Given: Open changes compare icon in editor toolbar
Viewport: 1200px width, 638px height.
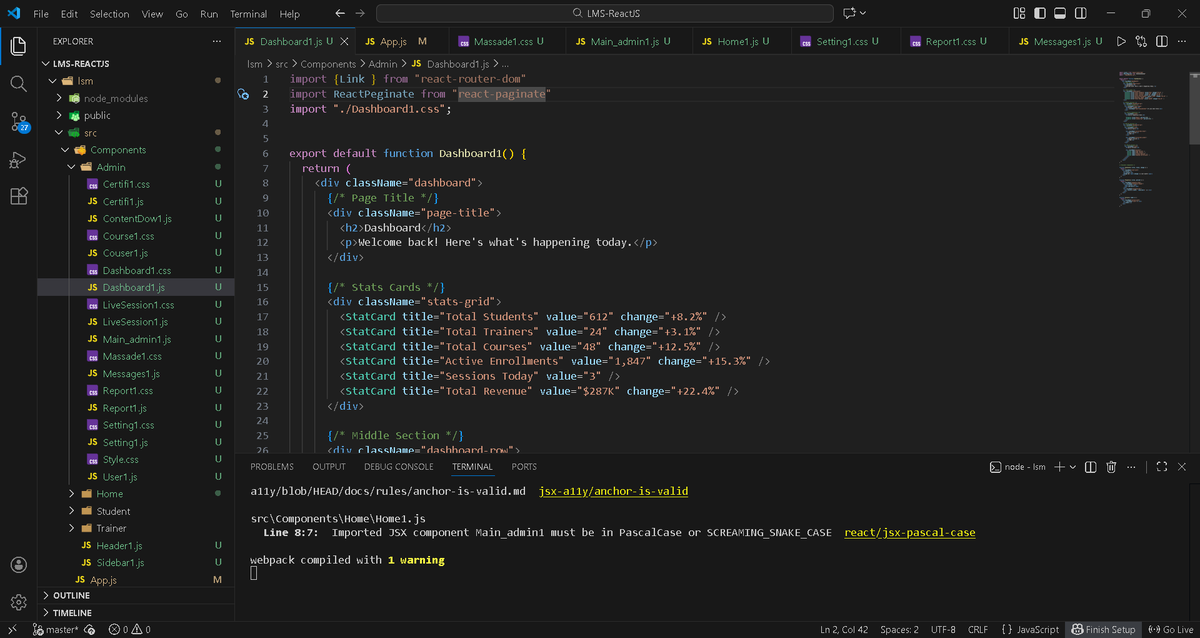Looking at the screenshot, I should (1141, 41).
